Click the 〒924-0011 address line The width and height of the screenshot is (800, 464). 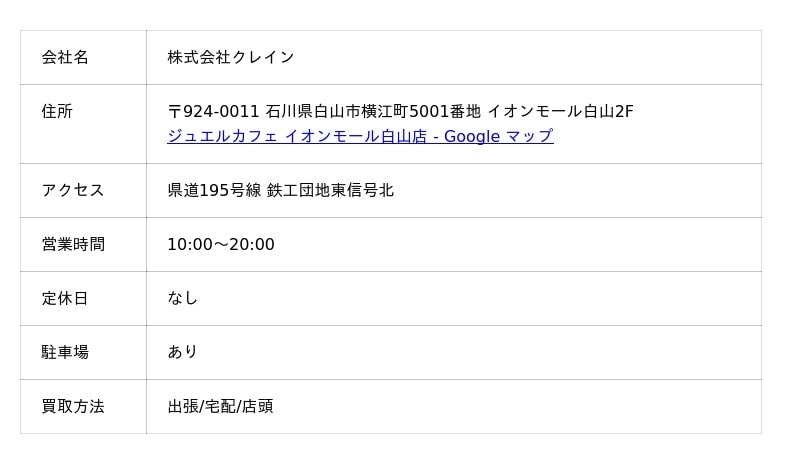[400, 111]
